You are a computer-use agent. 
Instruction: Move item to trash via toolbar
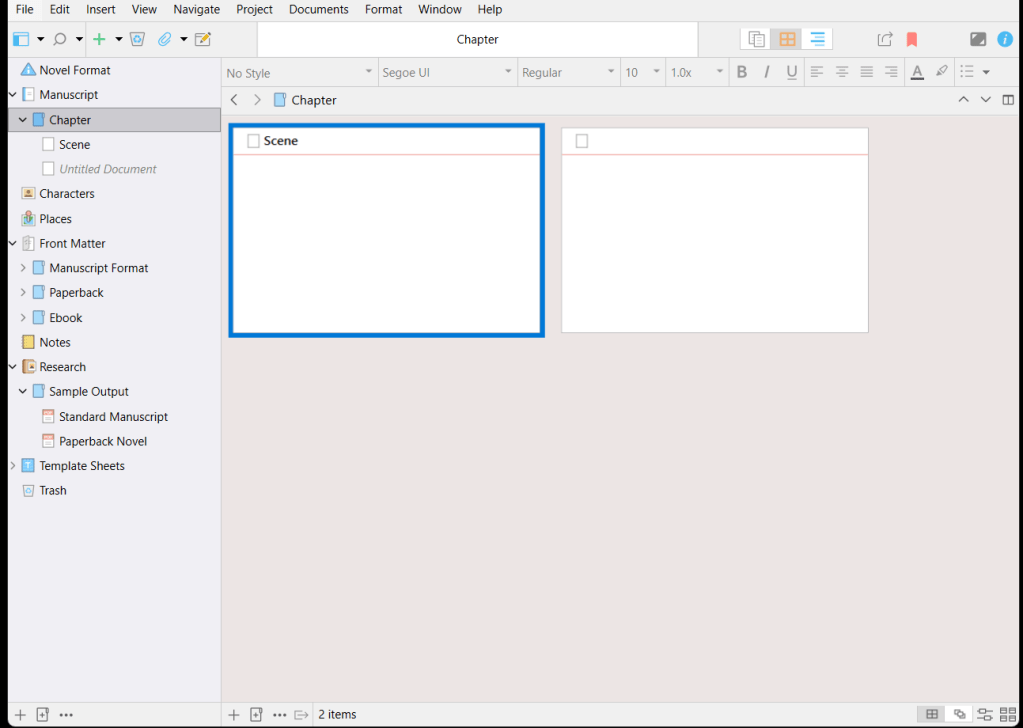point(137,39)
